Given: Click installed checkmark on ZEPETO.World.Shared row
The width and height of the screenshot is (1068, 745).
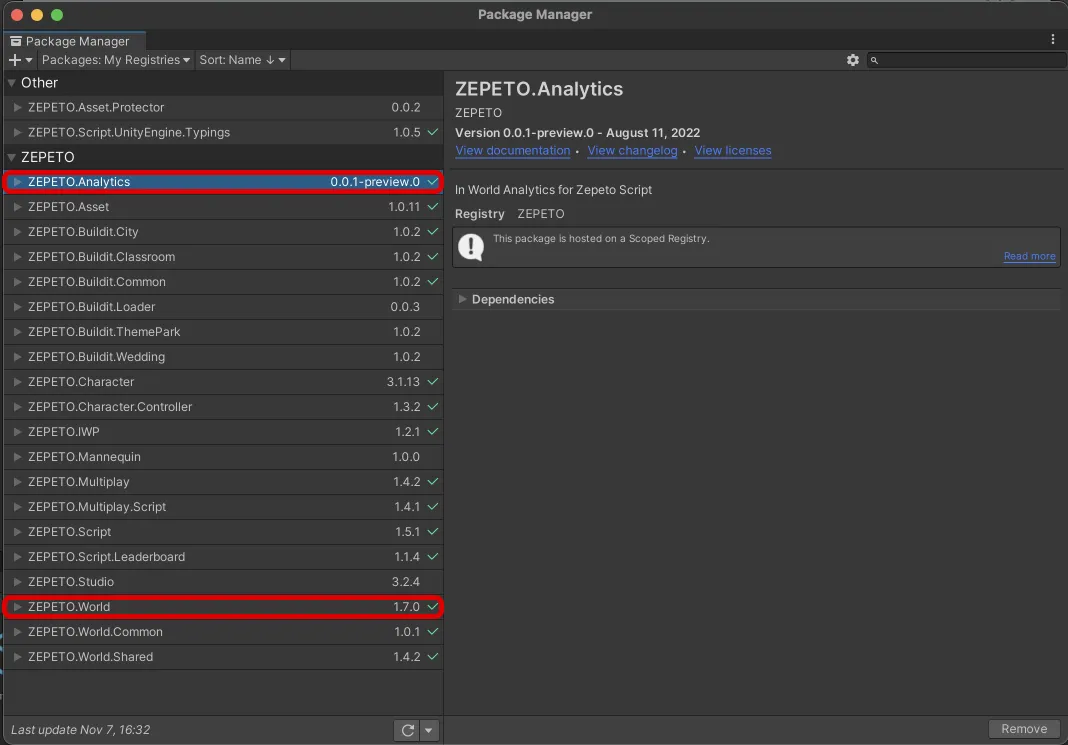Looking at the screenshot, I should pos(433,656).
